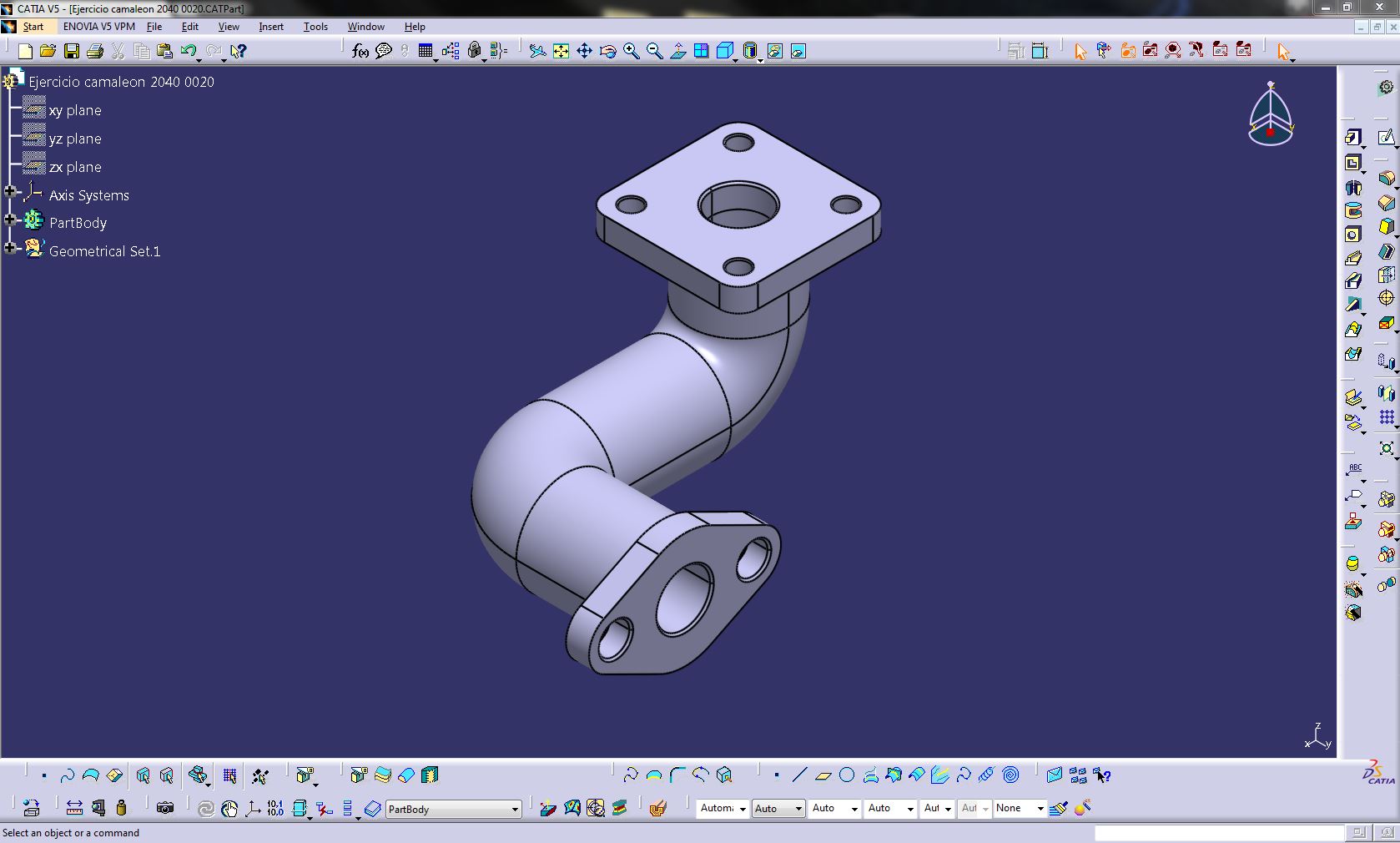Screen dimensions: 1400x843
Task: Open the Tools menu
Action: pyautogui.click(x=315, y=27)
